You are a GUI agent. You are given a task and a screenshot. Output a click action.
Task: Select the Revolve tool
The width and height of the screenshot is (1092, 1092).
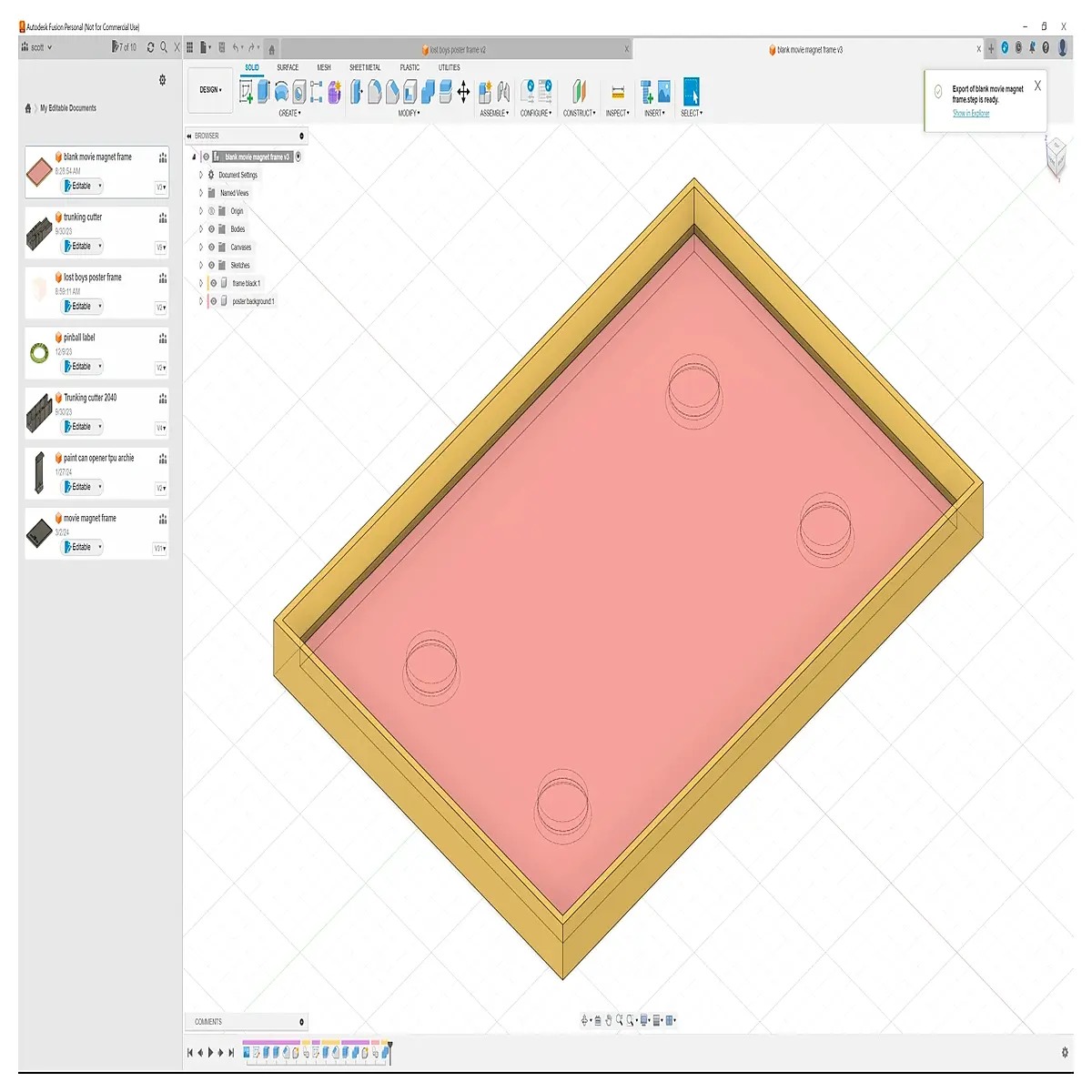[281, 91]
